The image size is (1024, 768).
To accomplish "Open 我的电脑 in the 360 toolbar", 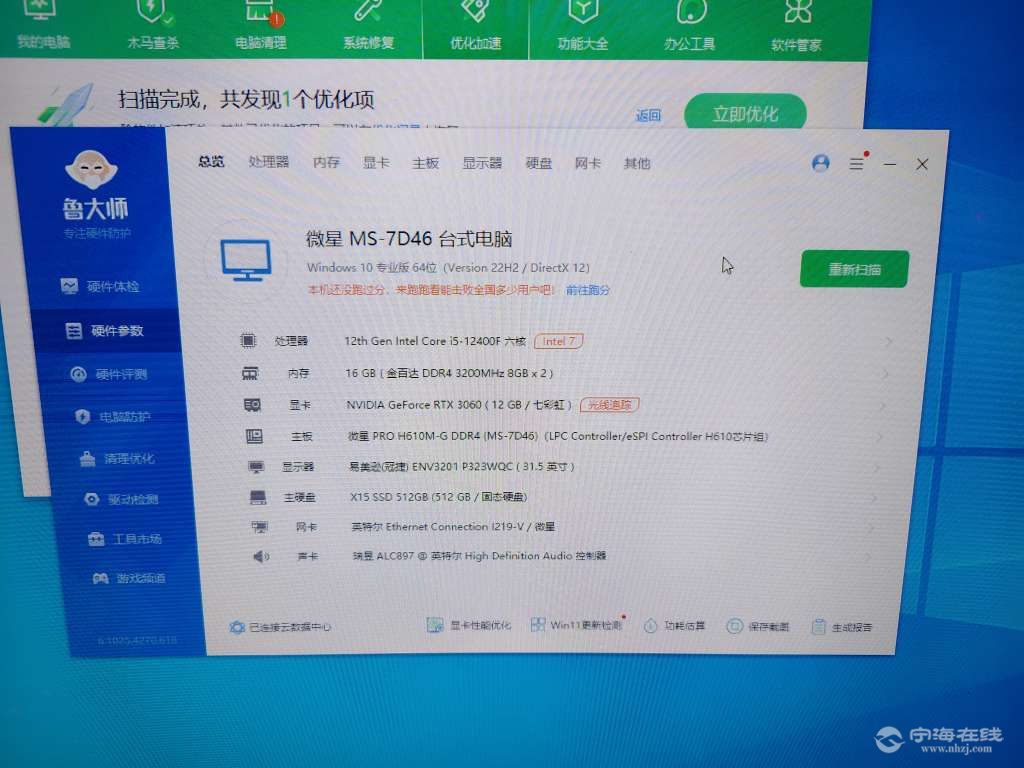I will [42, 26].
